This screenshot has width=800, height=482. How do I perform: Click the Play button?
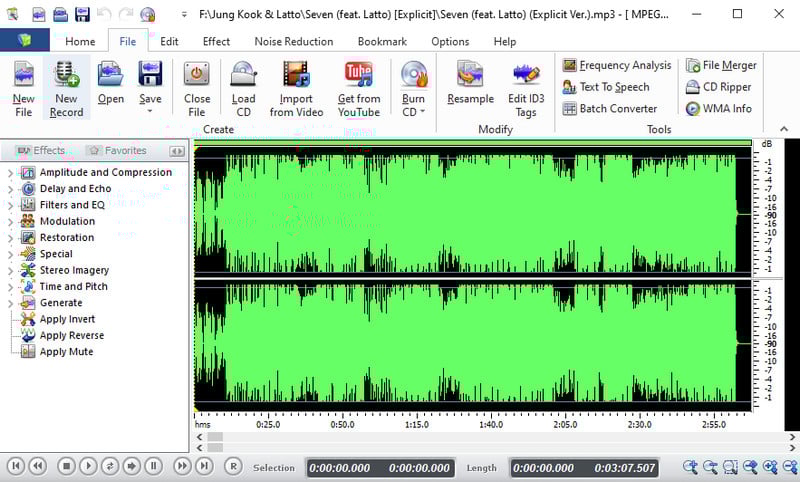[88, 466]
